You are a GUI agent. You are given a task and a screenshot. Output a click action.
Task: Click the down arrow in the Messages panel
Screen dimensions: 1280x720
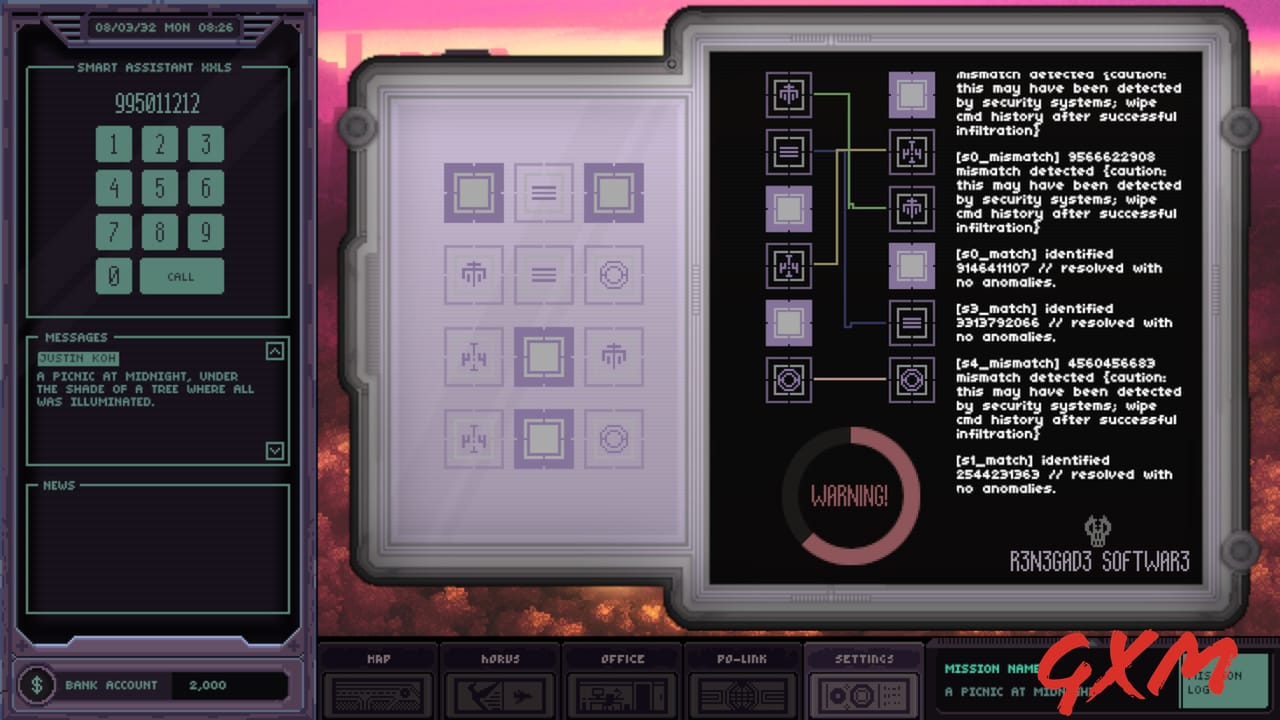click(x=277, y=451)
